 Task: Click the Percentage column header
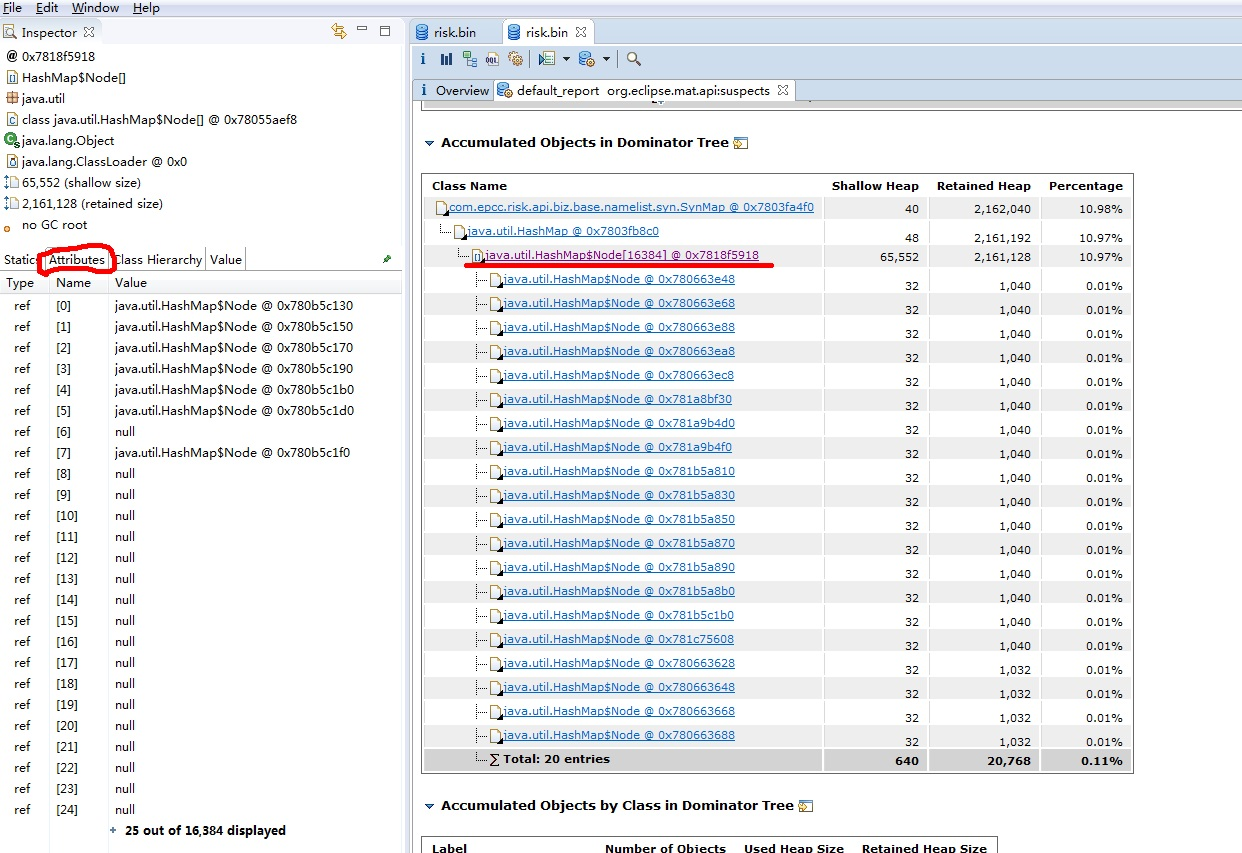coord(1086,186)
